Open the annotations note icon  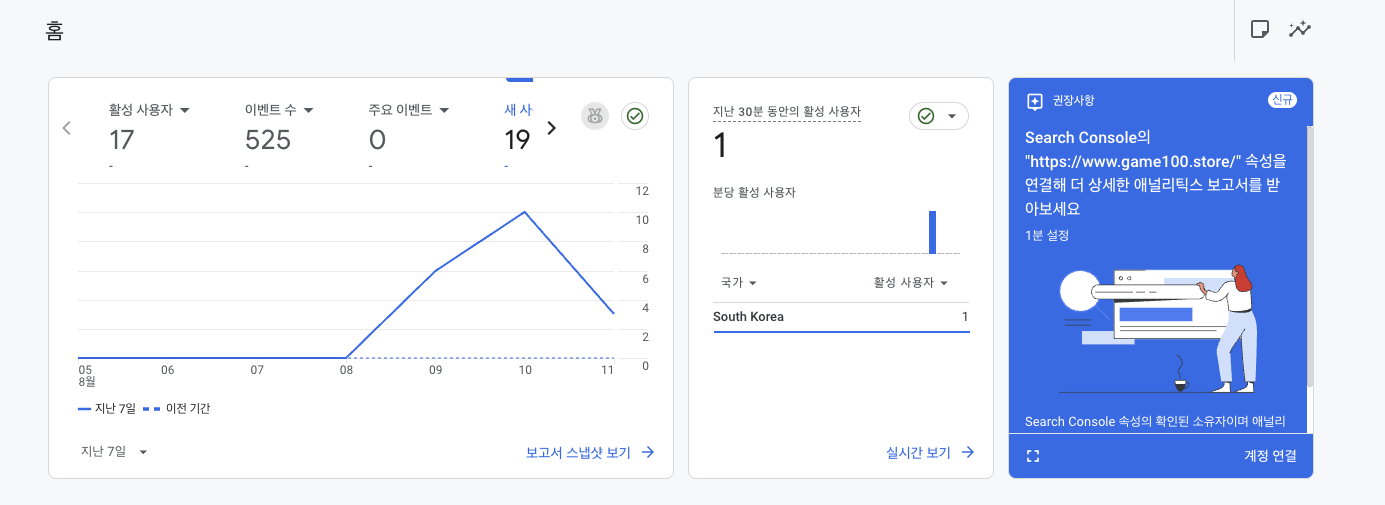1260,29
